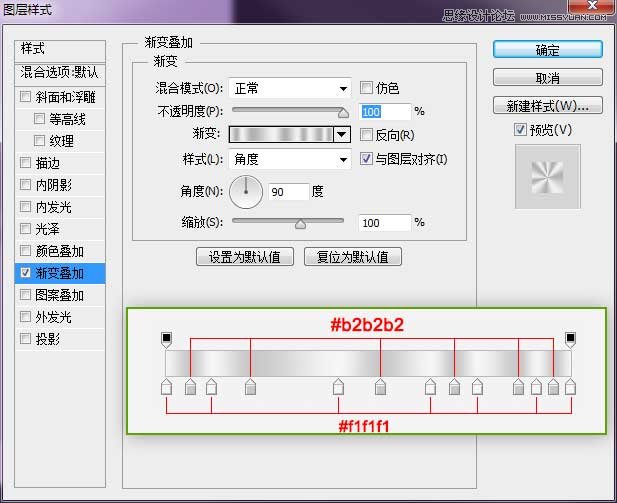Click the 缩放 scale slider handle
Image resolution: width=617 pixels, height=503 pixels.
(x=300, y=224)
